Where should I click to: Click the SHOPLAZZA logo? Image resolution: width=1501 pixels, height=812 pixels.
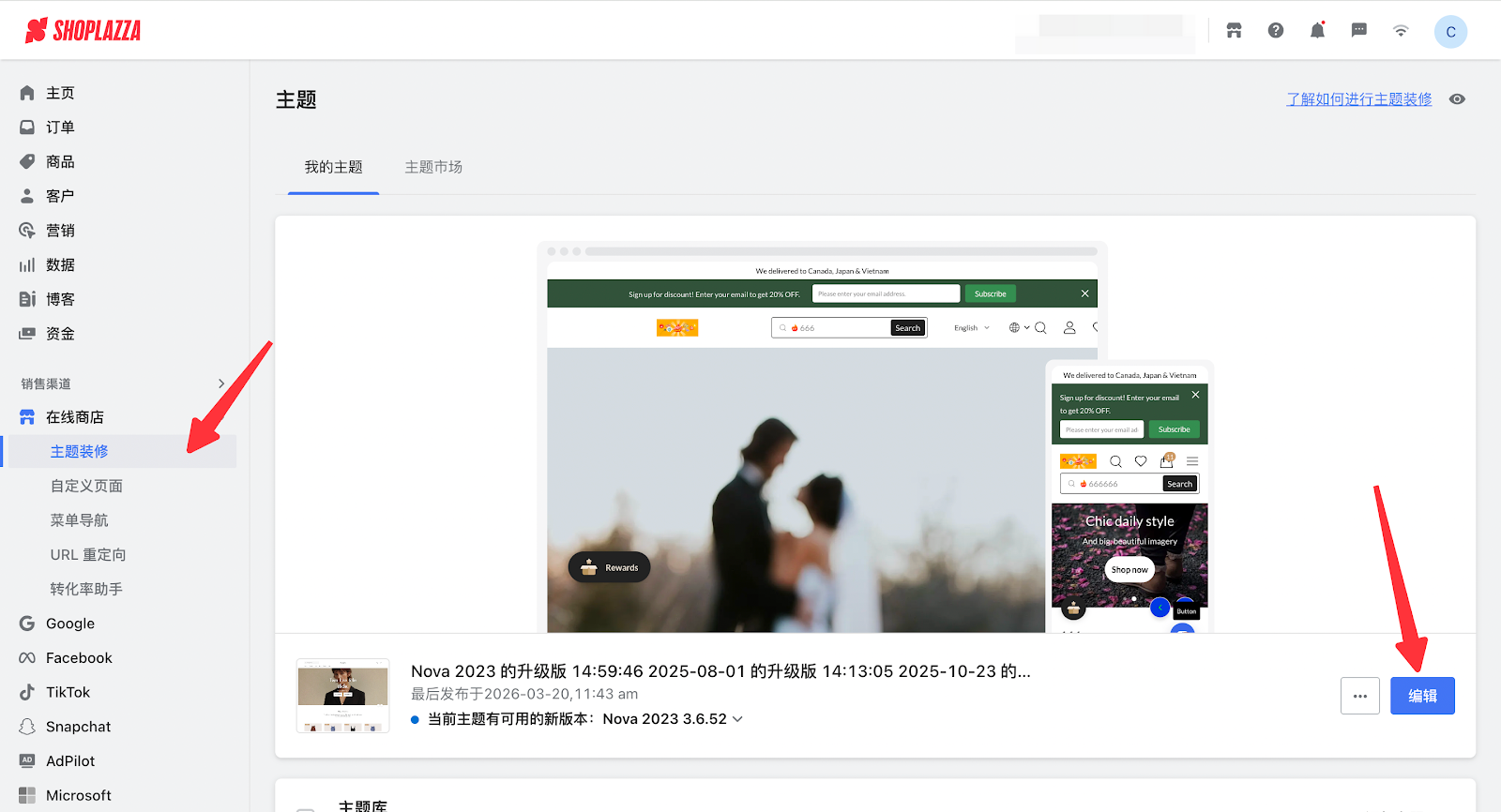pos(83,31)
